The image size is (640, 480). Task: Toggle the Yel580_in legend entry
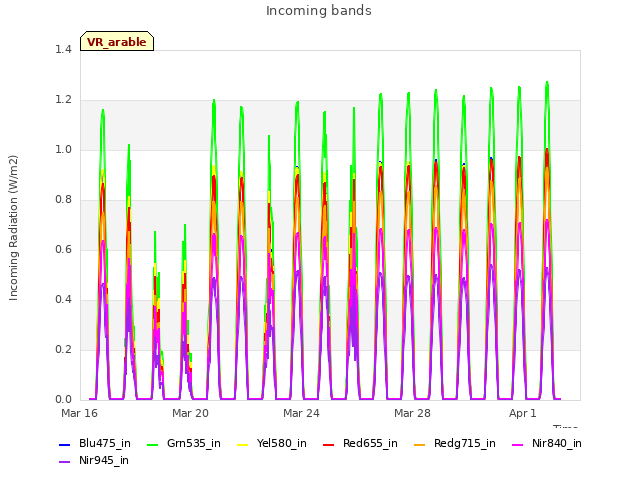click(x=272, y=444)
